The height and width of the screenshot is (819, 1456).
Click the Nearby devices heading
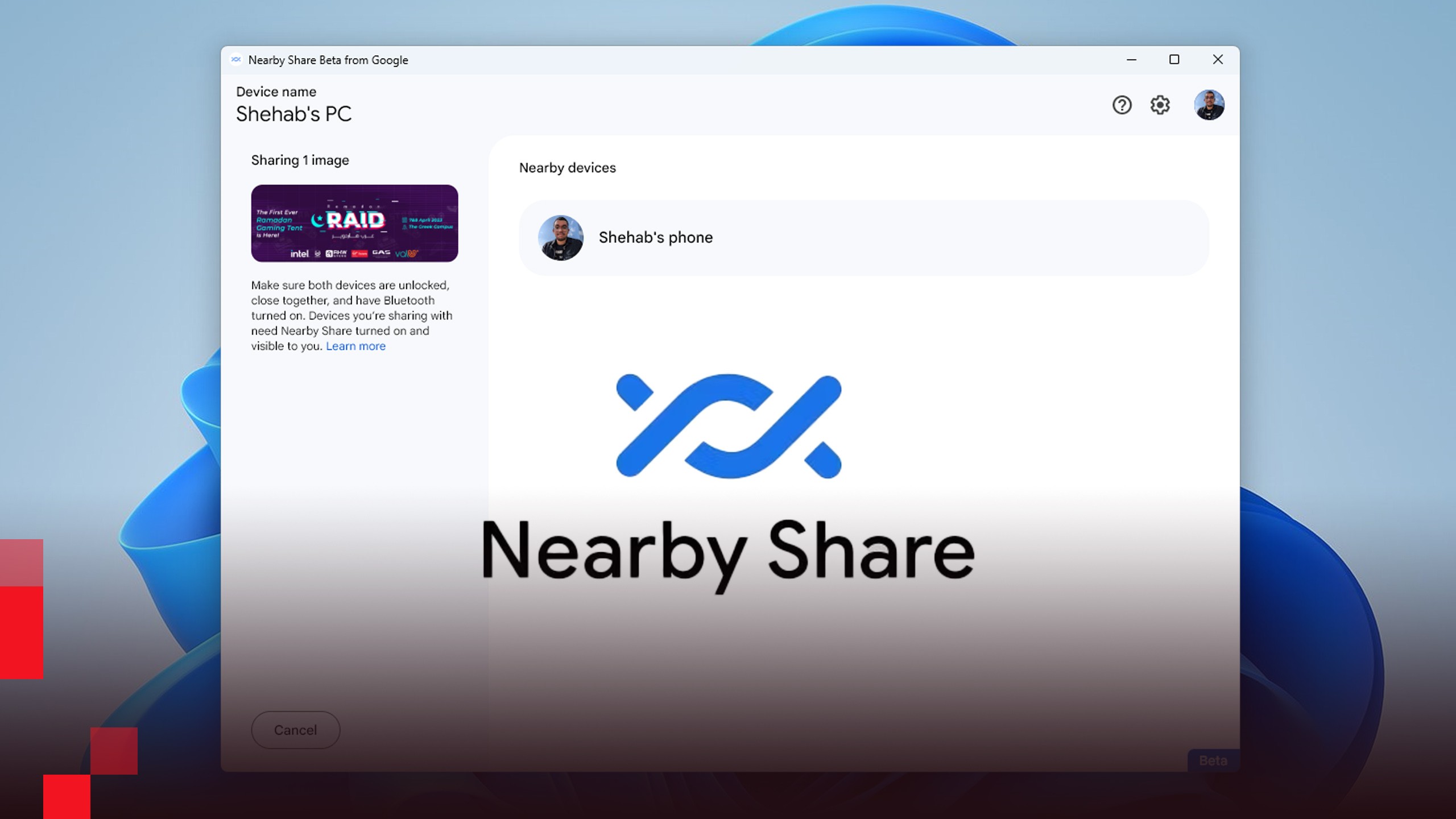(x=567, y=168)
